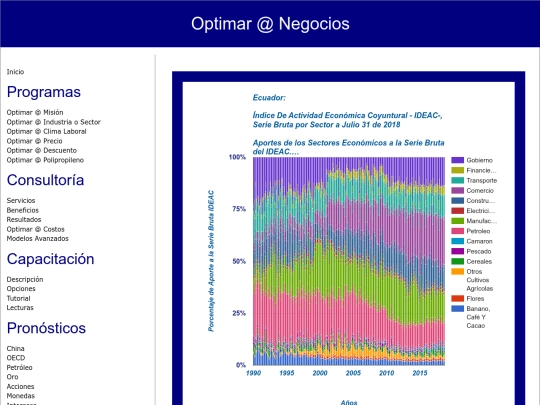Toggle Flores legend color swatch

(x=458, y=299)
